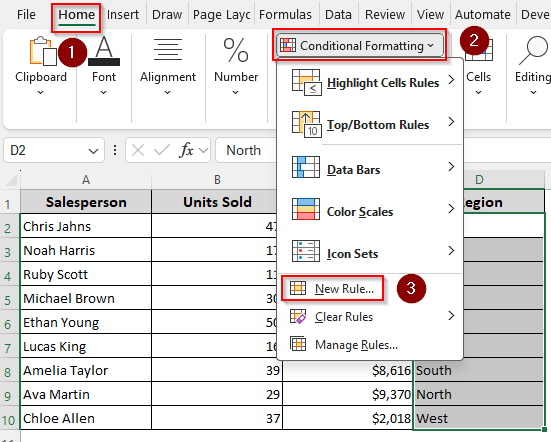Switch to the Draw tab
Screen dimensions: 551x442
pos(167,15)
